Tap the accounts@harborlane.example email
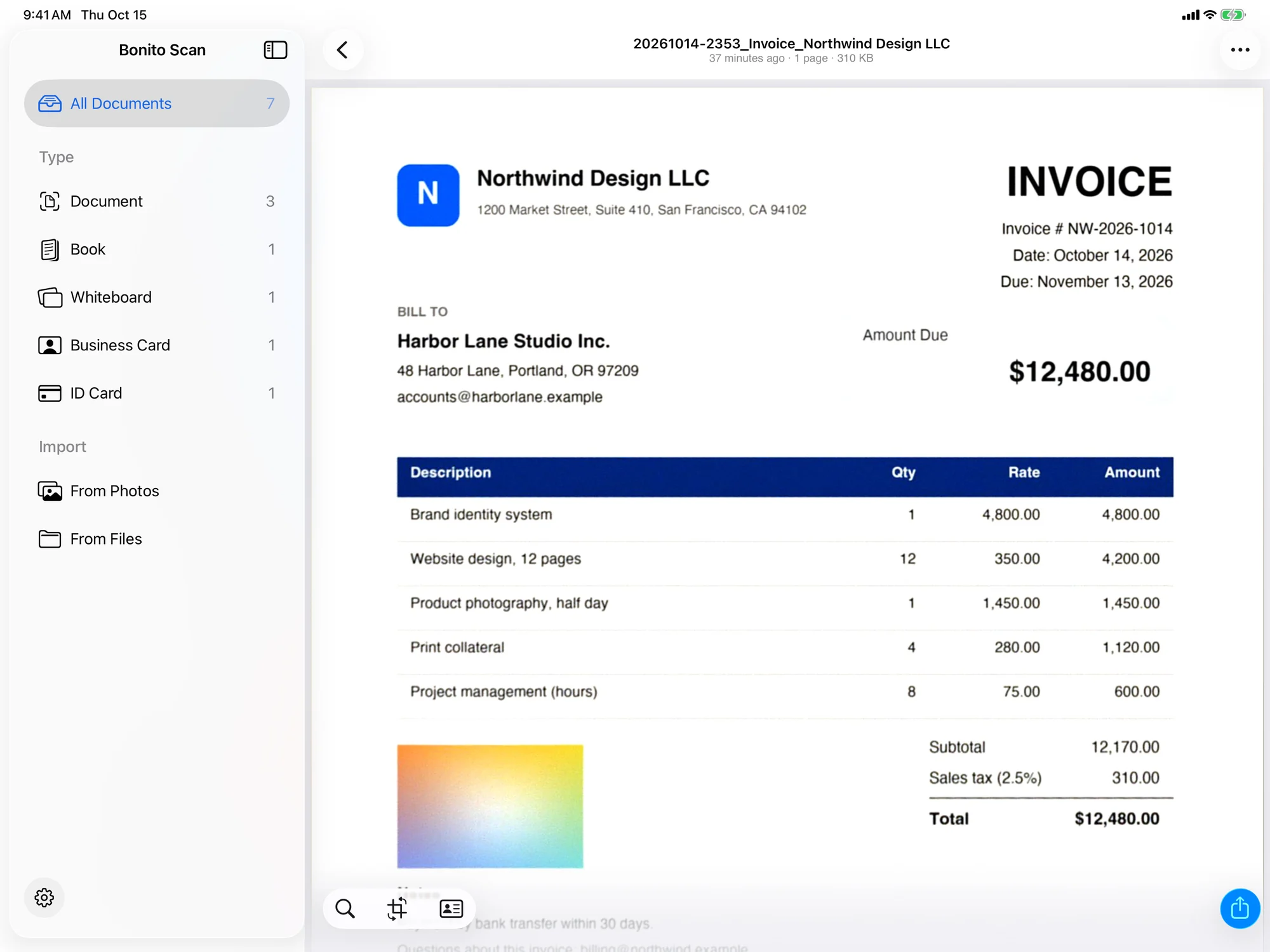This screenshot has height=952, width=1270. tap(500, 397)
